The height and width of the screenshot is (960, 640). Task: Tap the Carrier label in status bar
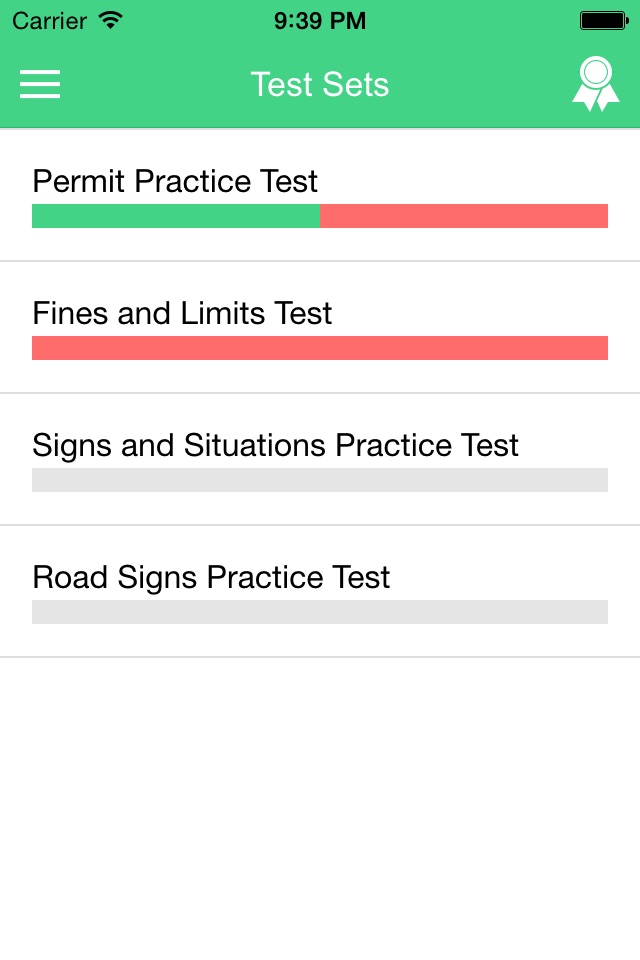[x=50, y=20]
